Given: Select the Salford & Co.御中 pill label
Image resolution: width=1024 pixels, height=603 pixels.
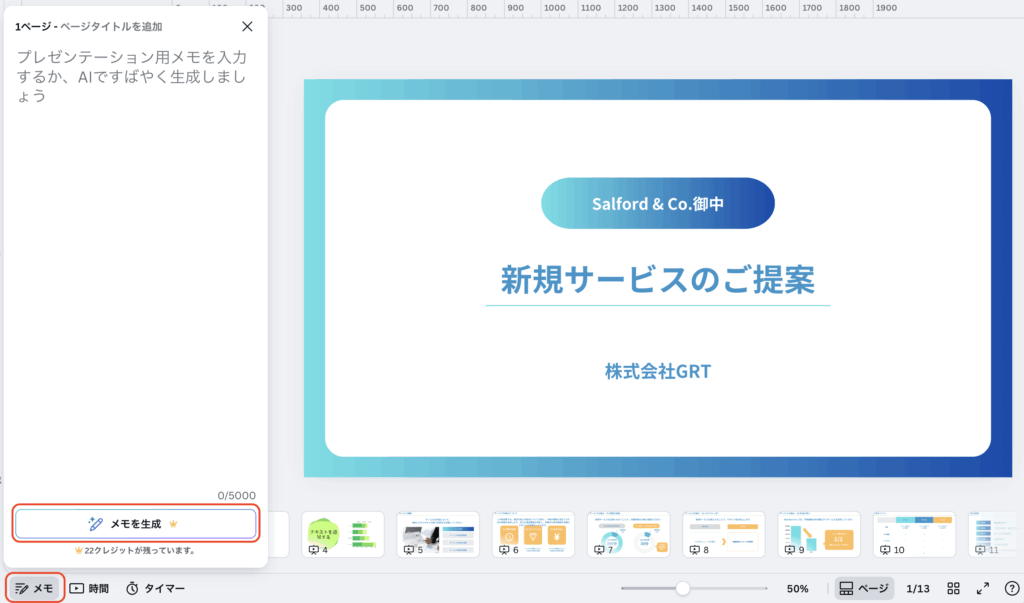Looking at the screenshot, I should click(x=657, y=203).
